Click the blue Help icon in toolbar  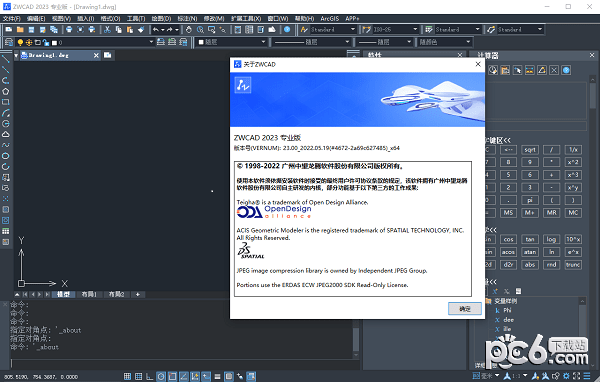[x=287, y=29]
